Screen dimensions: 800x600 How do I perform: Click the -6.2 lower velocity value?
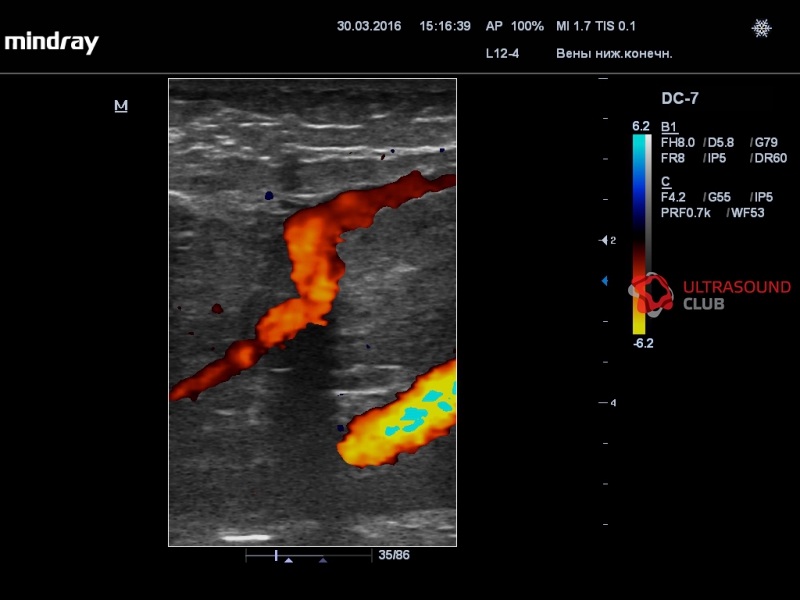643,343
